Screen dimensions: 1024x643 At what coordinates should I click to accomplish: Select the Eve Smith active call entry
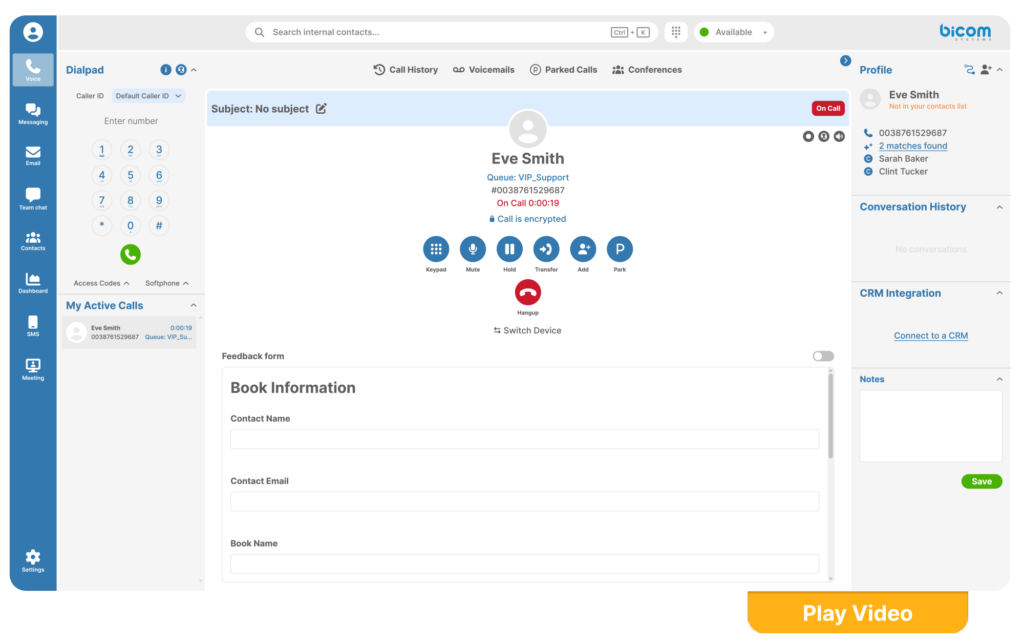point(129,332)
